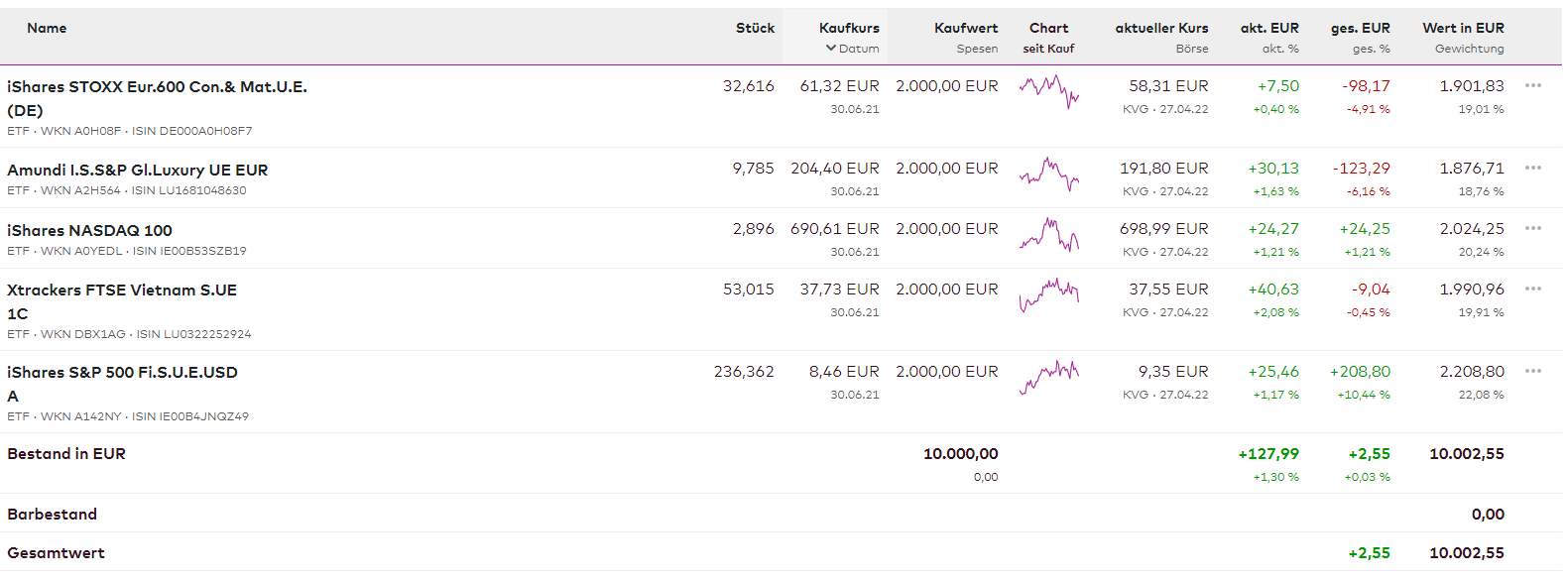Screen dimensions: 1568x581
Task: Sort by Kaufwert column header
Action: click(965, 28)
